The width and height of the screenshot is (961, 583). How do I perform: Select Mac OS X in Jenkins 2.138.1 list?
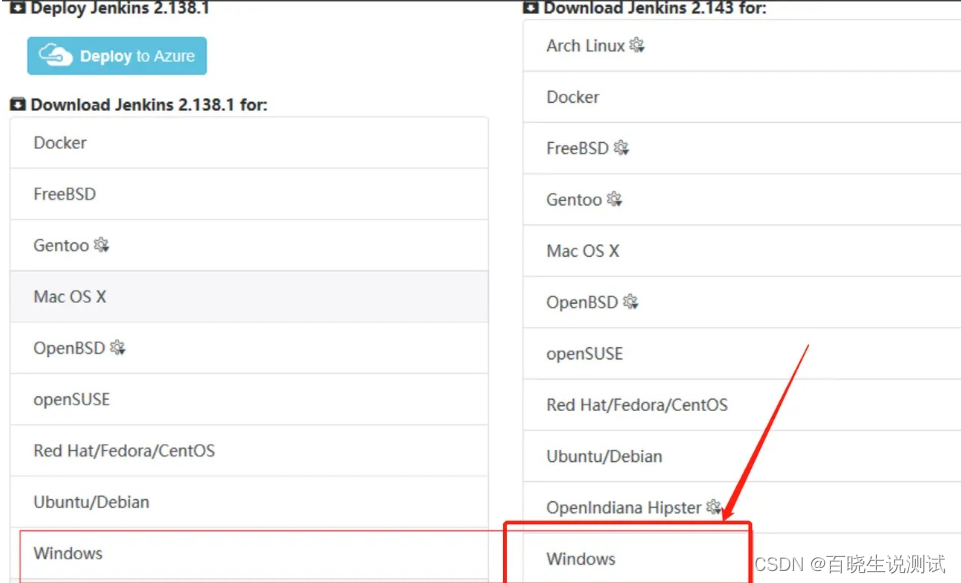[x=249, y=297]
